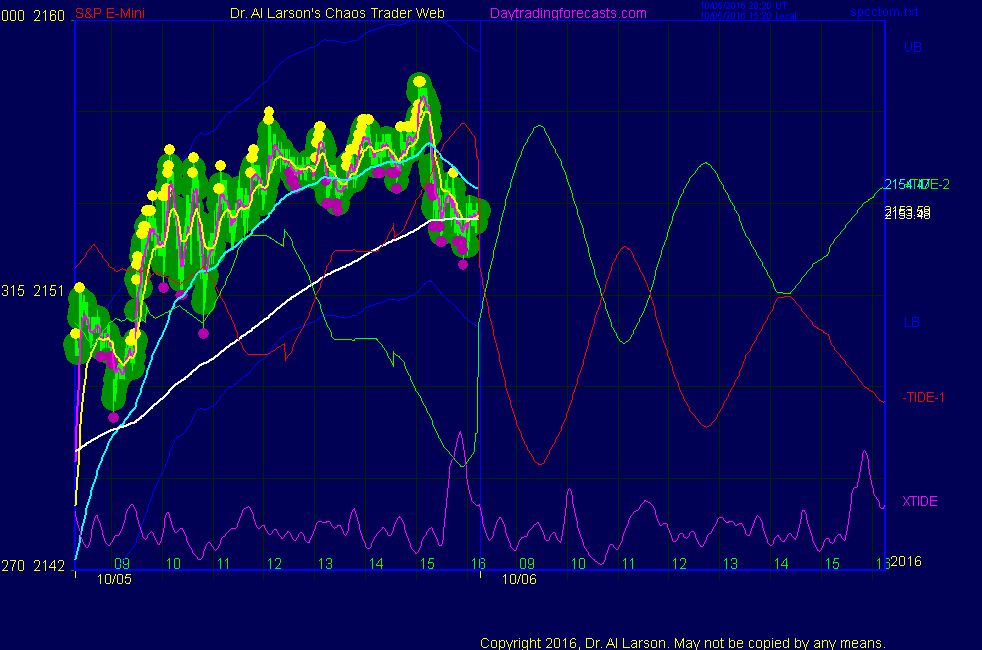Open Daytradingforecasts.com link text
The width and height of the screenshot is (982, 650).
pyautogui.click(x=568, y=13)
